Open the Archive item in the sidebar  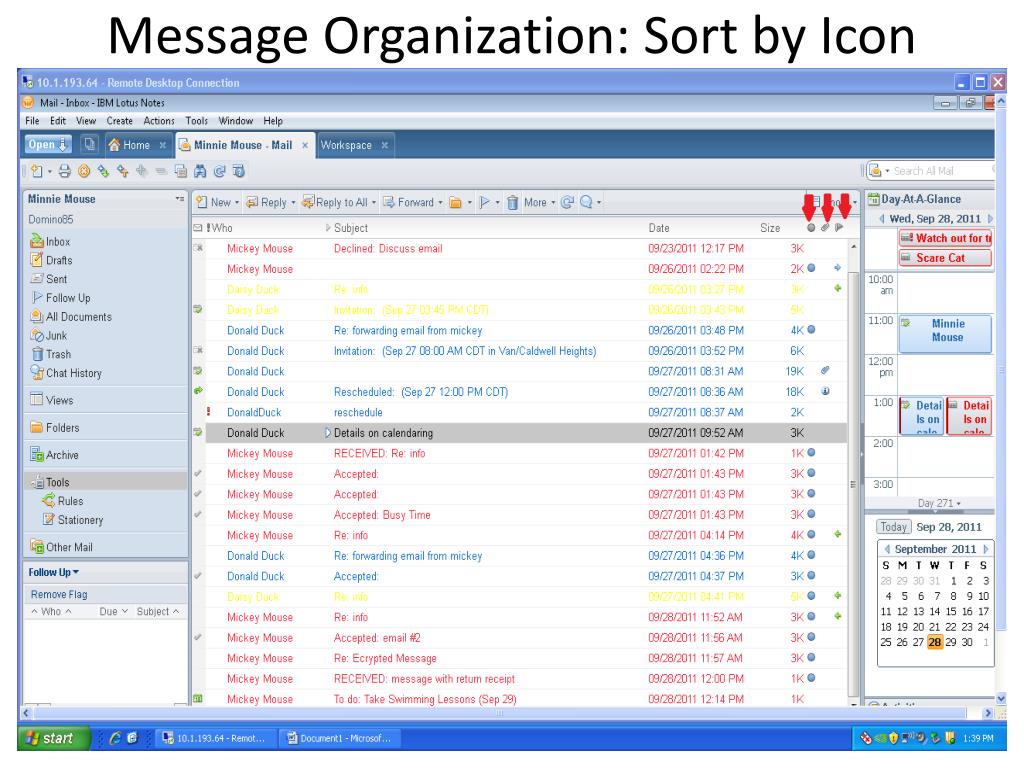tap(54, 455)
